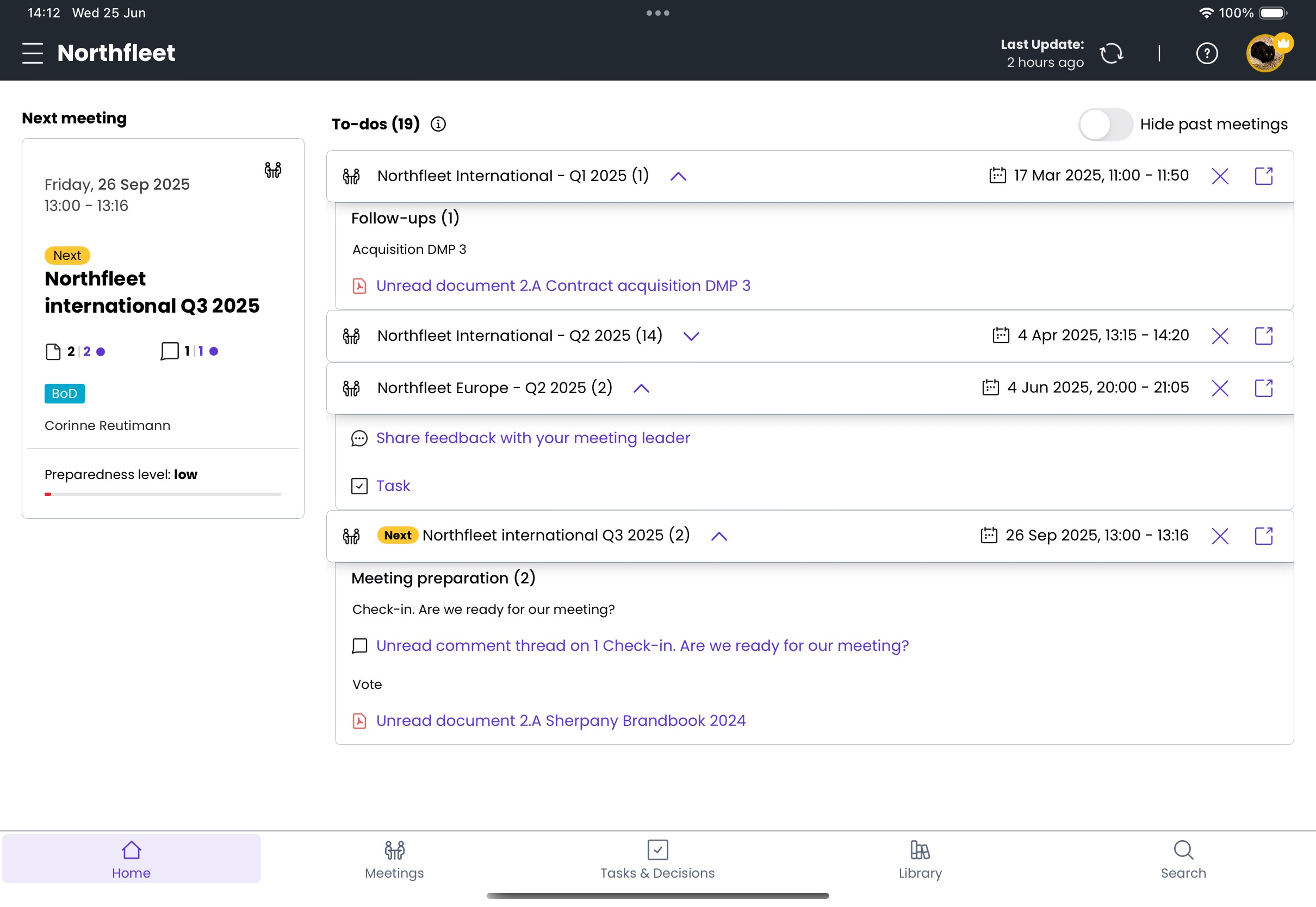Click meeting icon of International Q2 2025 row
This screenshot has height=907, width=1316.
tap(351, 336)
